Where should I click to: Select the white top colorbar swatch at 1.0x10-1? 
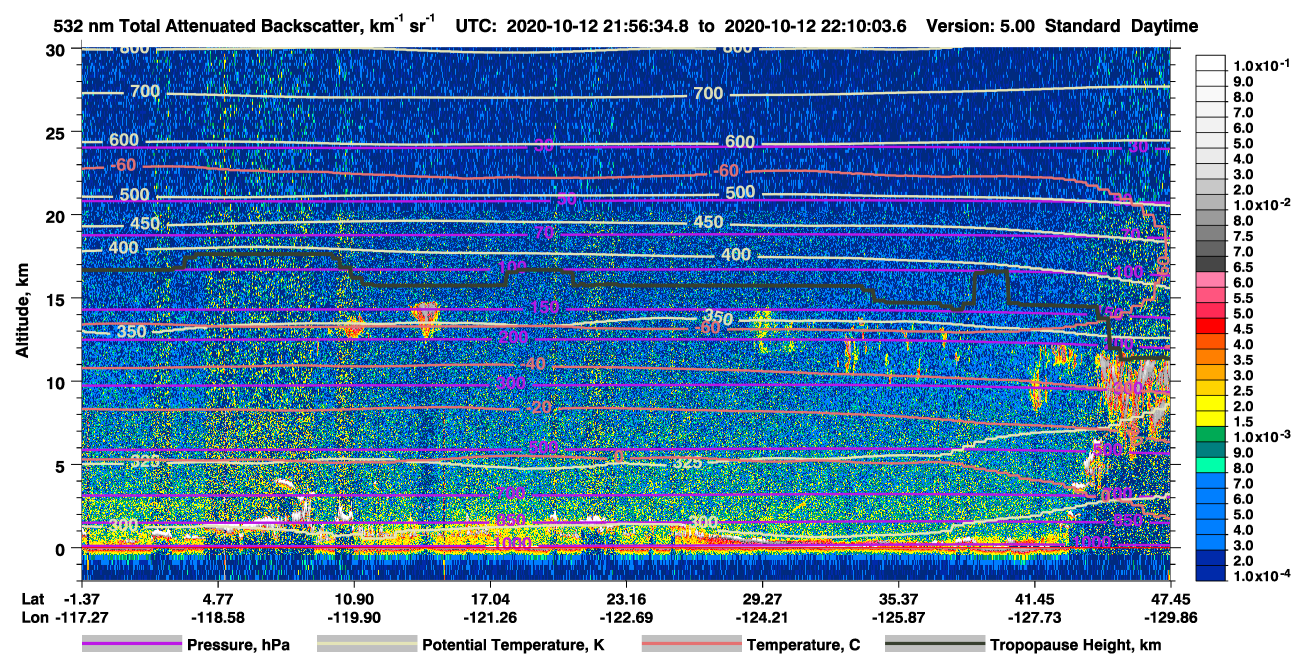tap(1211, 65)
